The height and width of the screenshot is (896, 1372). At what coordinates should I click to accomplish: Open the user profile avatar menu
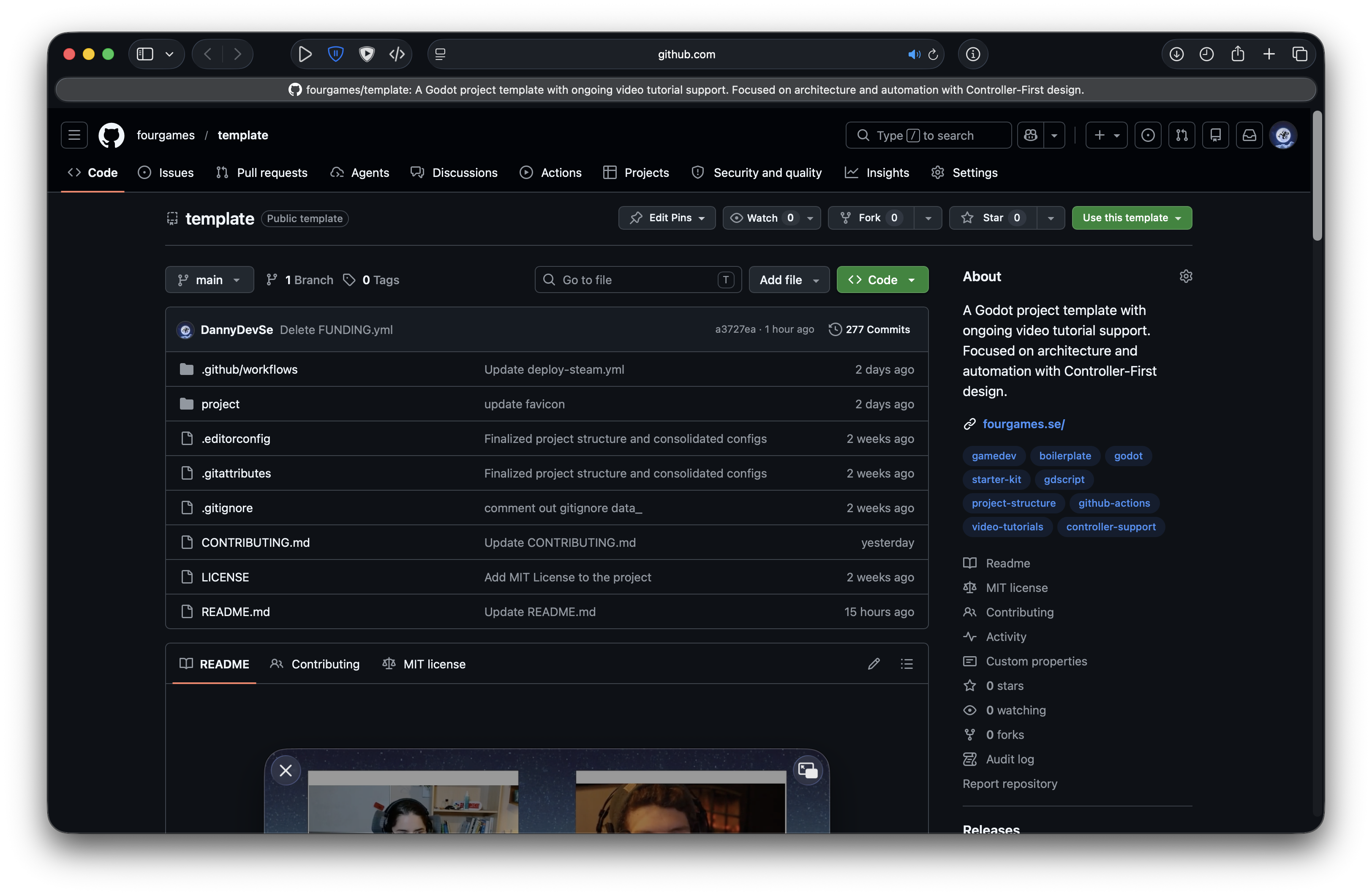click(1283, 136)
